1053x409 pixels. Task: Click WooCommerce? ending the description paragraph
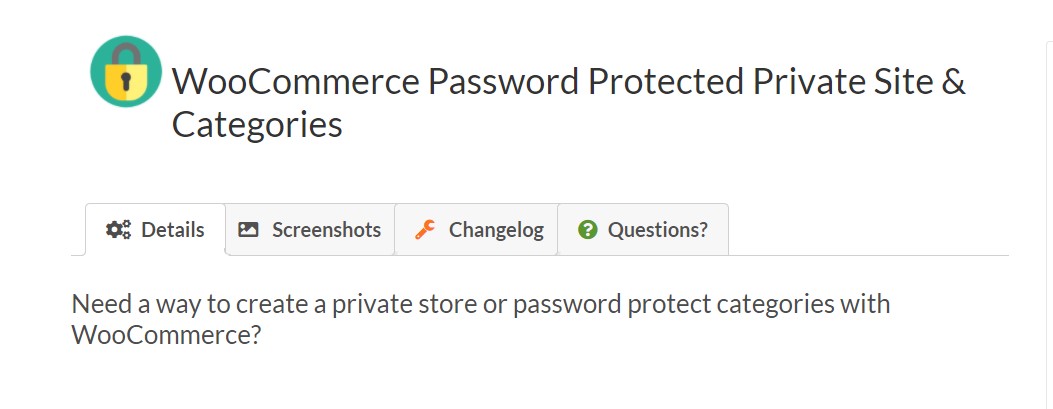pos(166,334)
